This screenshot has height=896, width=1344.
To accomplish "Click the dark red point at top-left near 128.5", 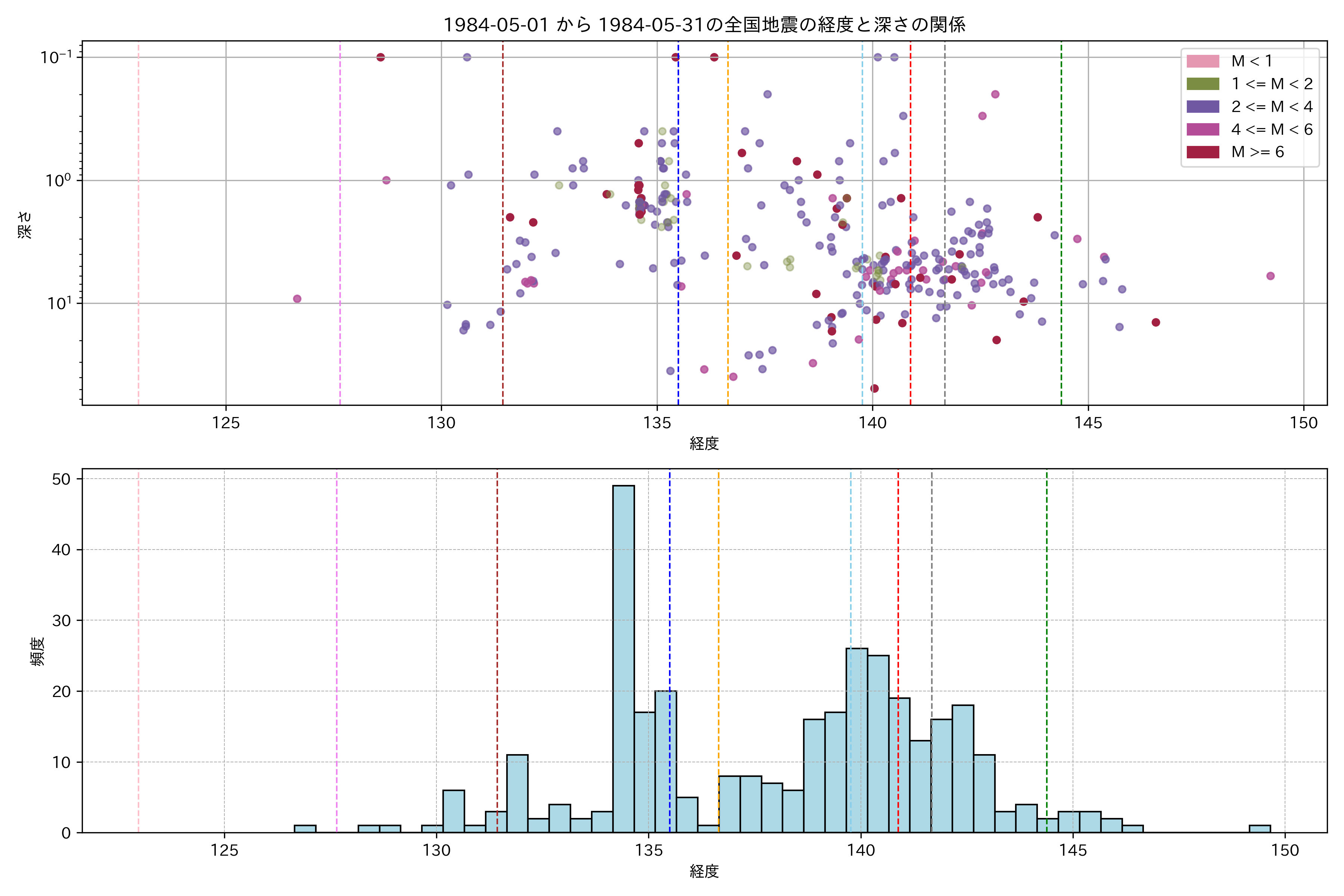I will tap(380, 57).
